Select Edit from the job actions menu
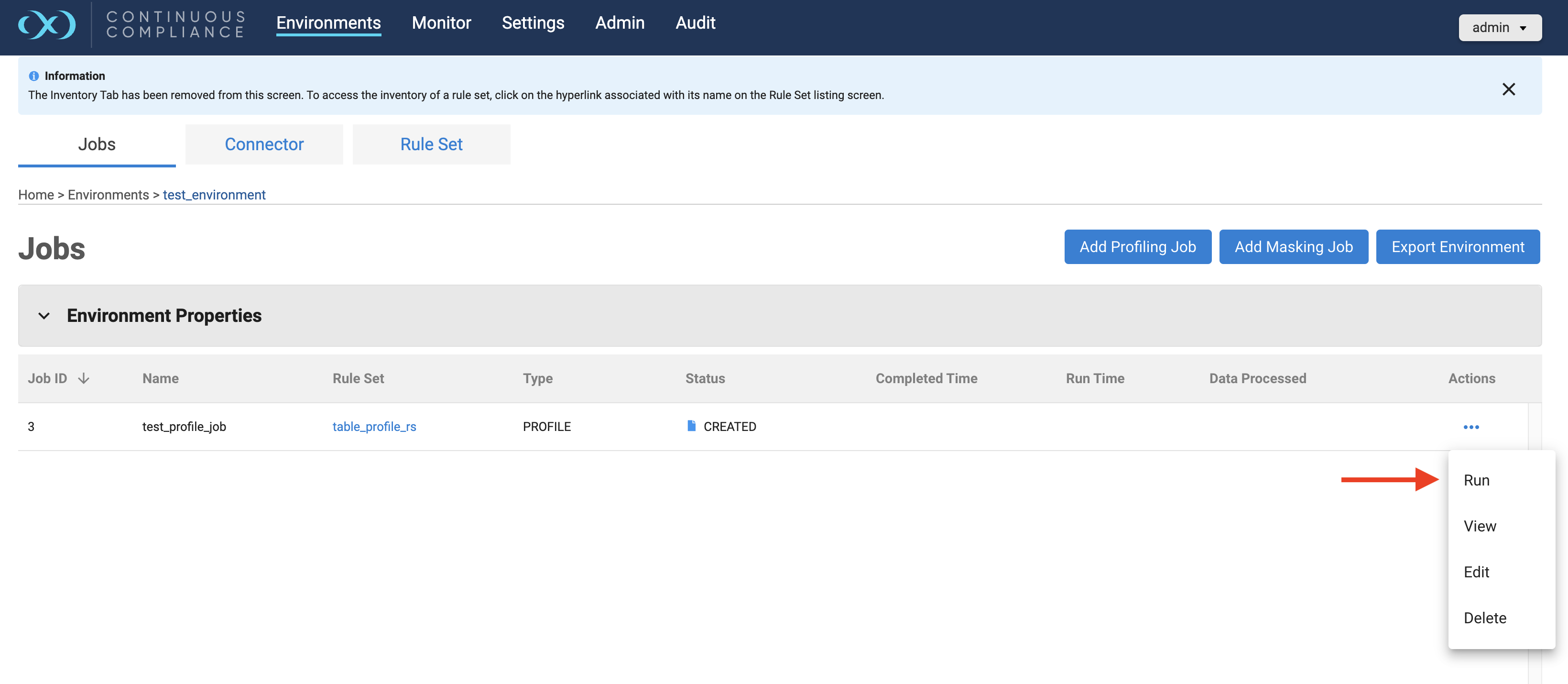1568x684 pixels. (x=1476, y=572)
